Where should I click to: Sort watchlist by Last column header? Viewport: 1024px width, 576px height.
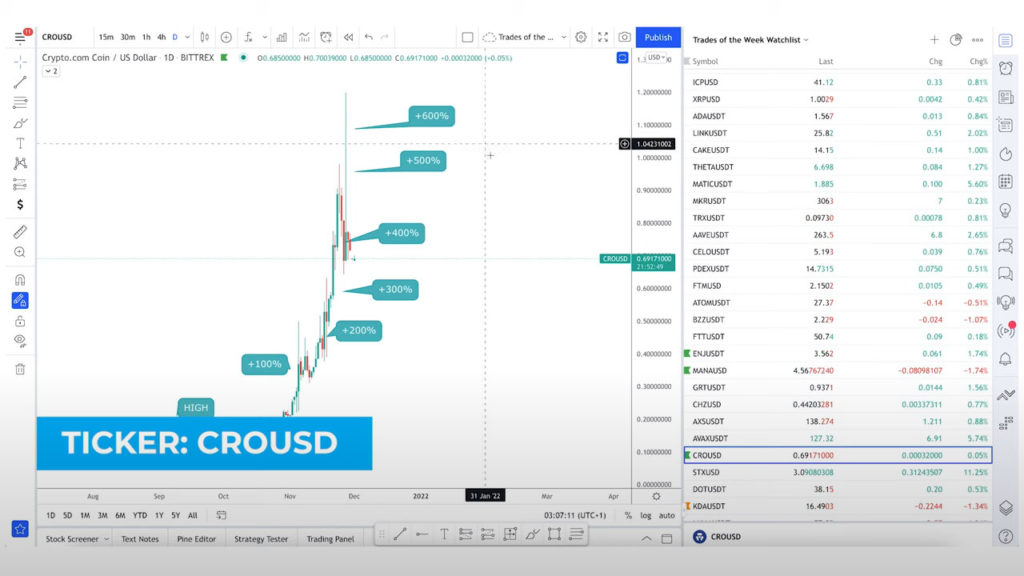tap(825, 61)
